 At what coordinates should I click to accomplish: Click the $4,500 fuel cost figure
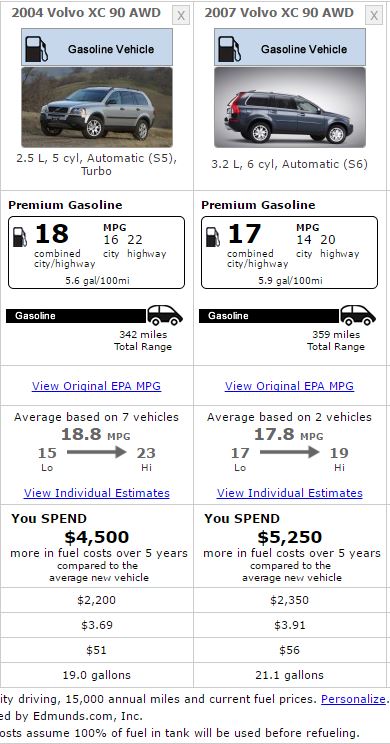tap(97, 537)
